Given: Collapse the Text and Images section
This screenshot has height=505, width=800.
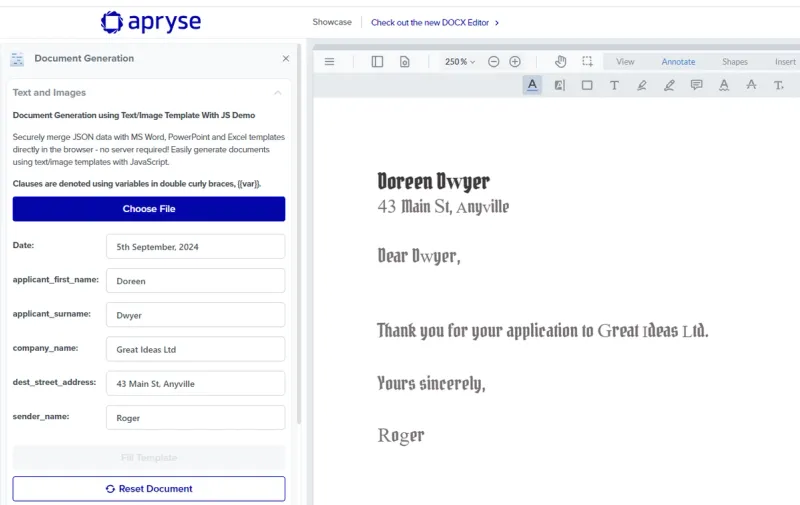Looking at the screenshot, I should pyautogui.click(x=278, y=93).
